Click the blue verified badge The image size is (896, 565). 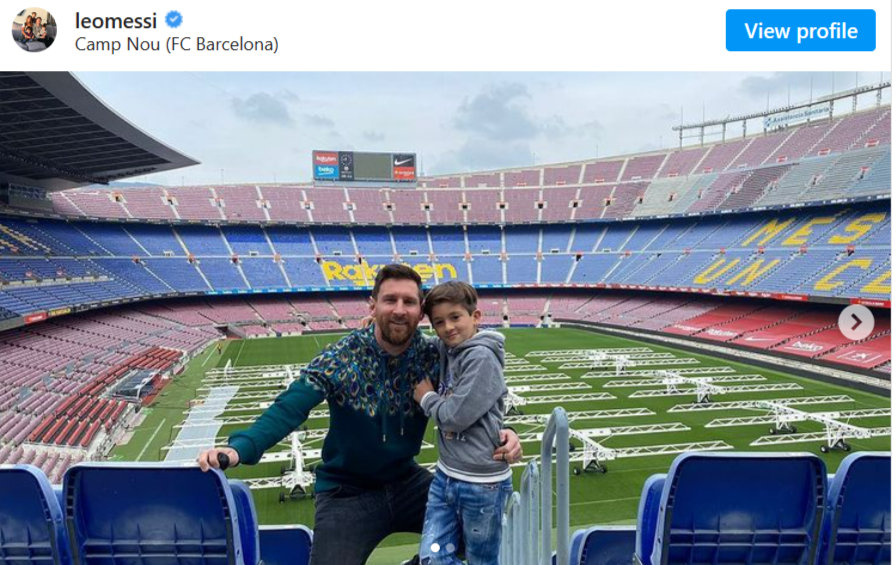point(174,20)
